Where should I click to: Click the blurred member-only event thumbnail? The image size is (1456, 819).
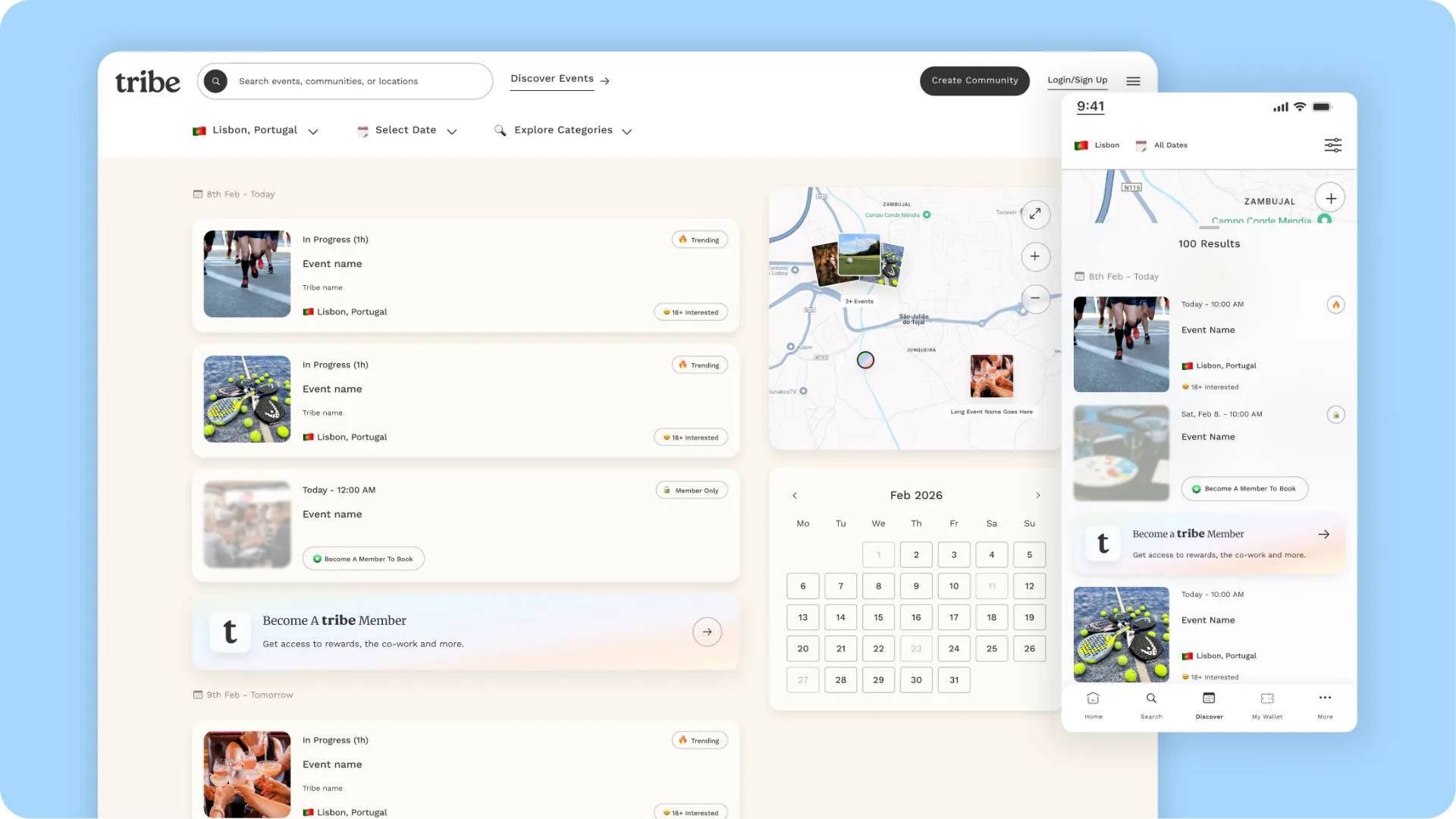pyautogui.click(x=247, y=524)
